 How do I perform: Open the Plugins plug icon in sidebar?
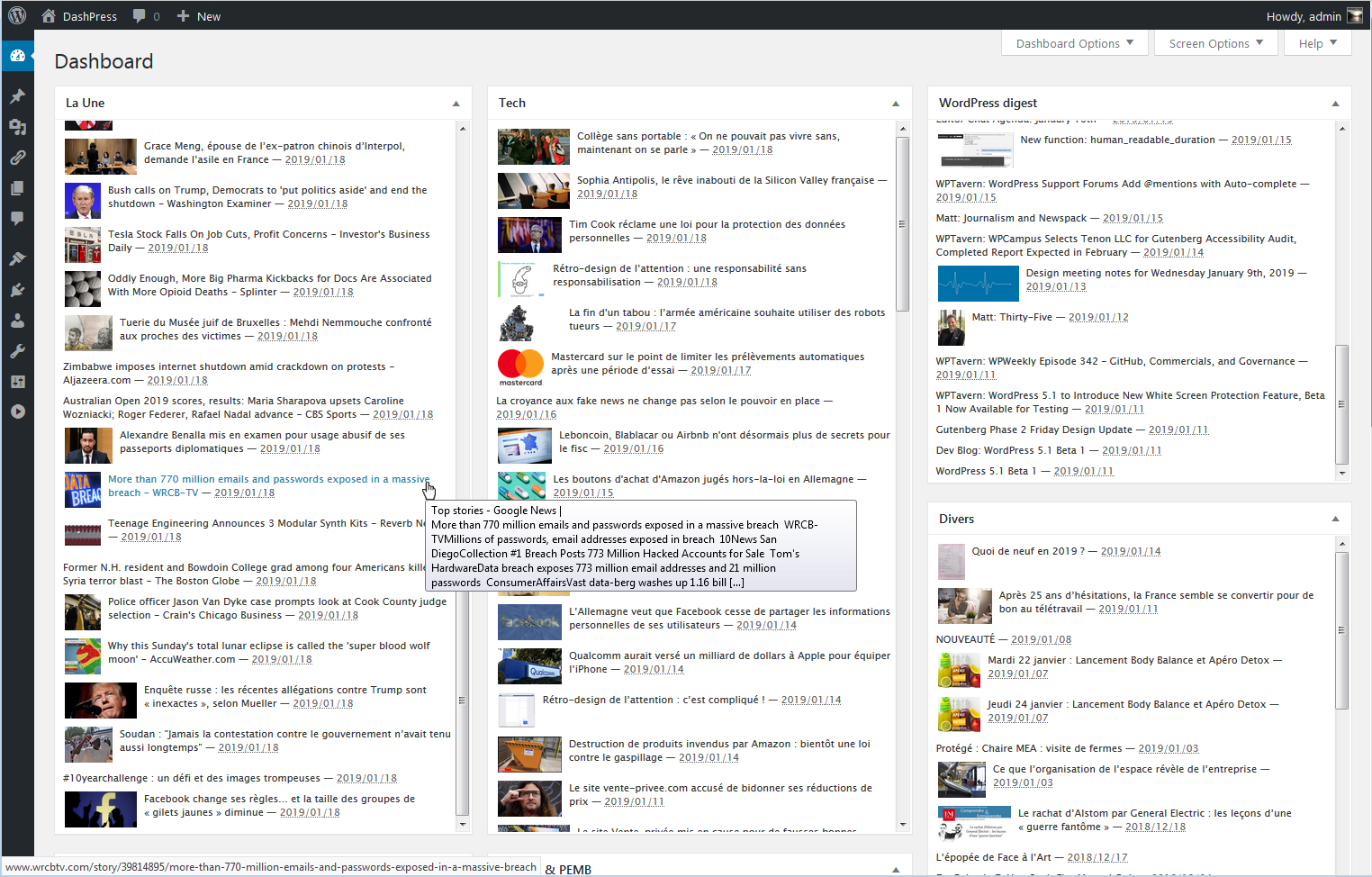pyautogui.click(x=17, y=290)
